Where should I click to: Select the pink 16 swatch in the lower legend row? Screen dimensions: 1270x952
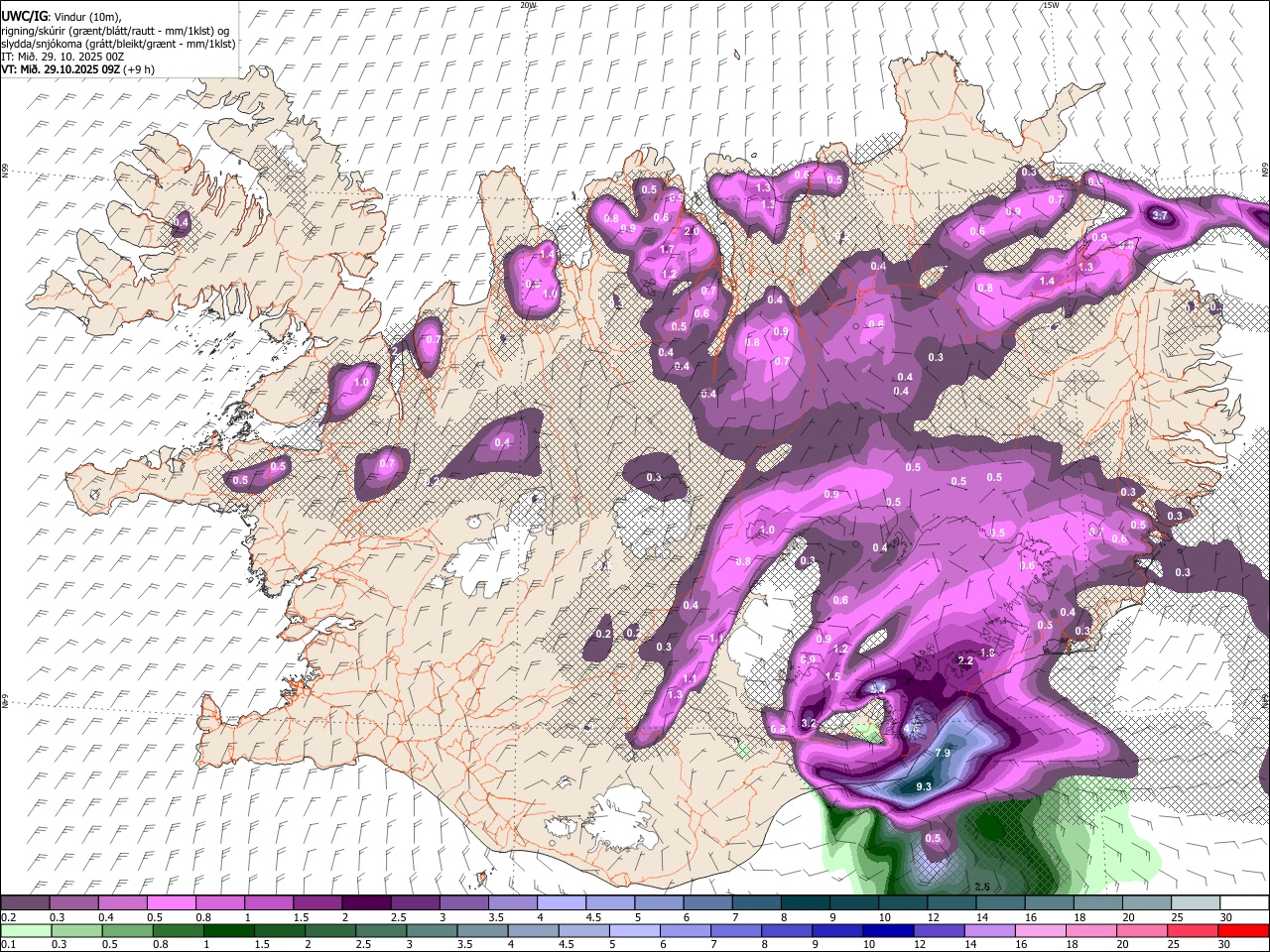[x=1040, y=931]
